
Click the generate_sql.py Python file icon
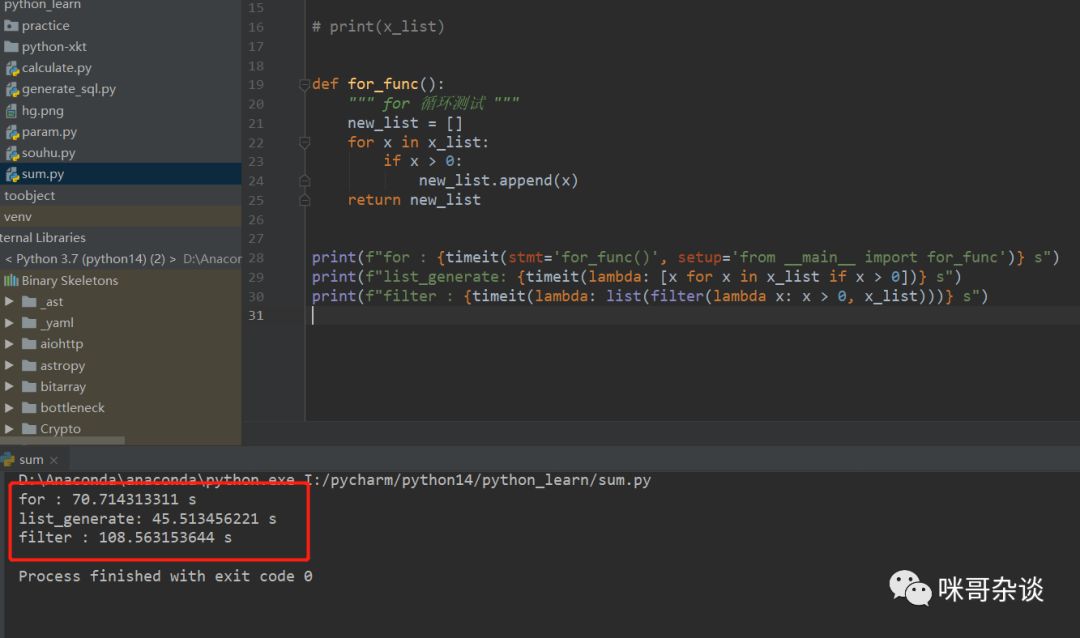[x=12, y=90]
